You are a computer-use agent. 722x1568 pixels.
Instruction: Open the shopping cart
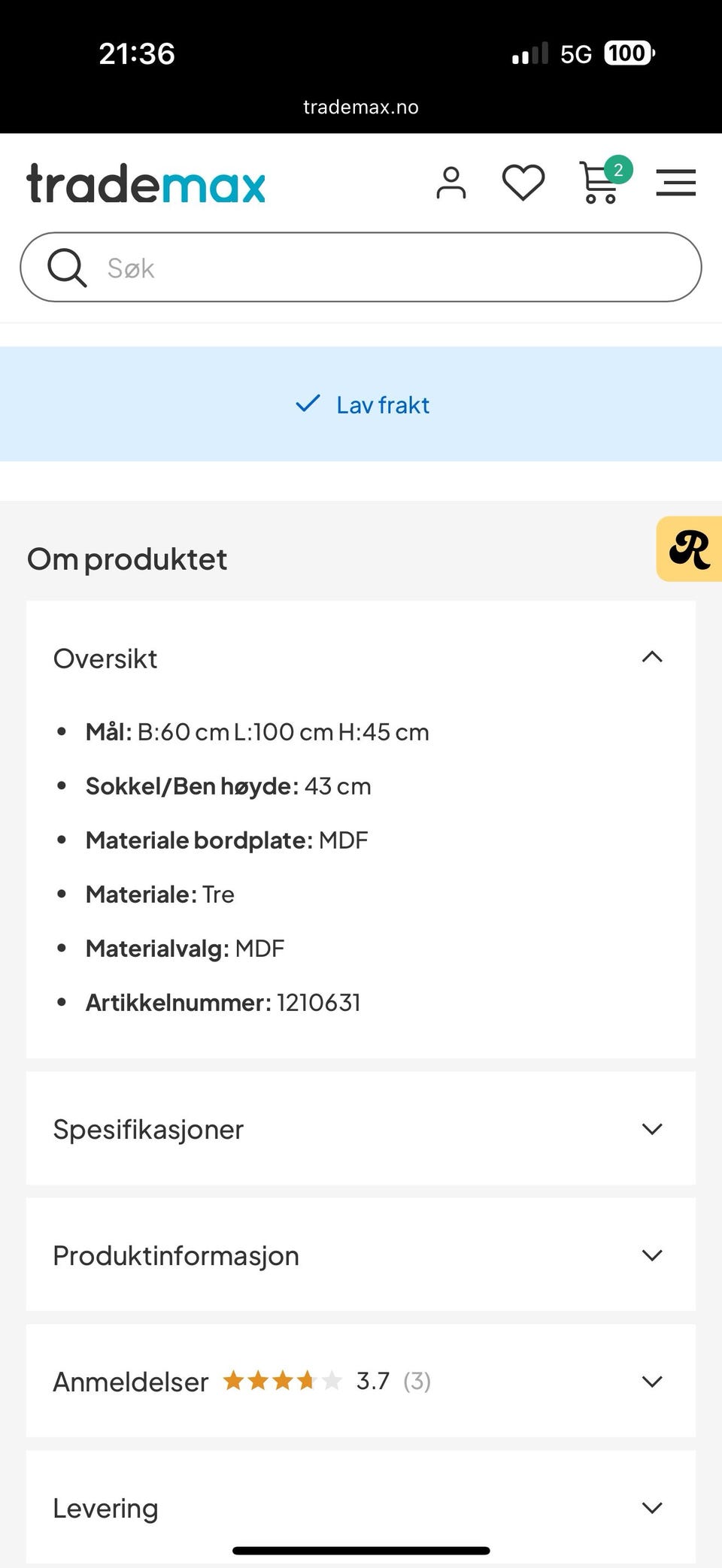coord(599,185)
